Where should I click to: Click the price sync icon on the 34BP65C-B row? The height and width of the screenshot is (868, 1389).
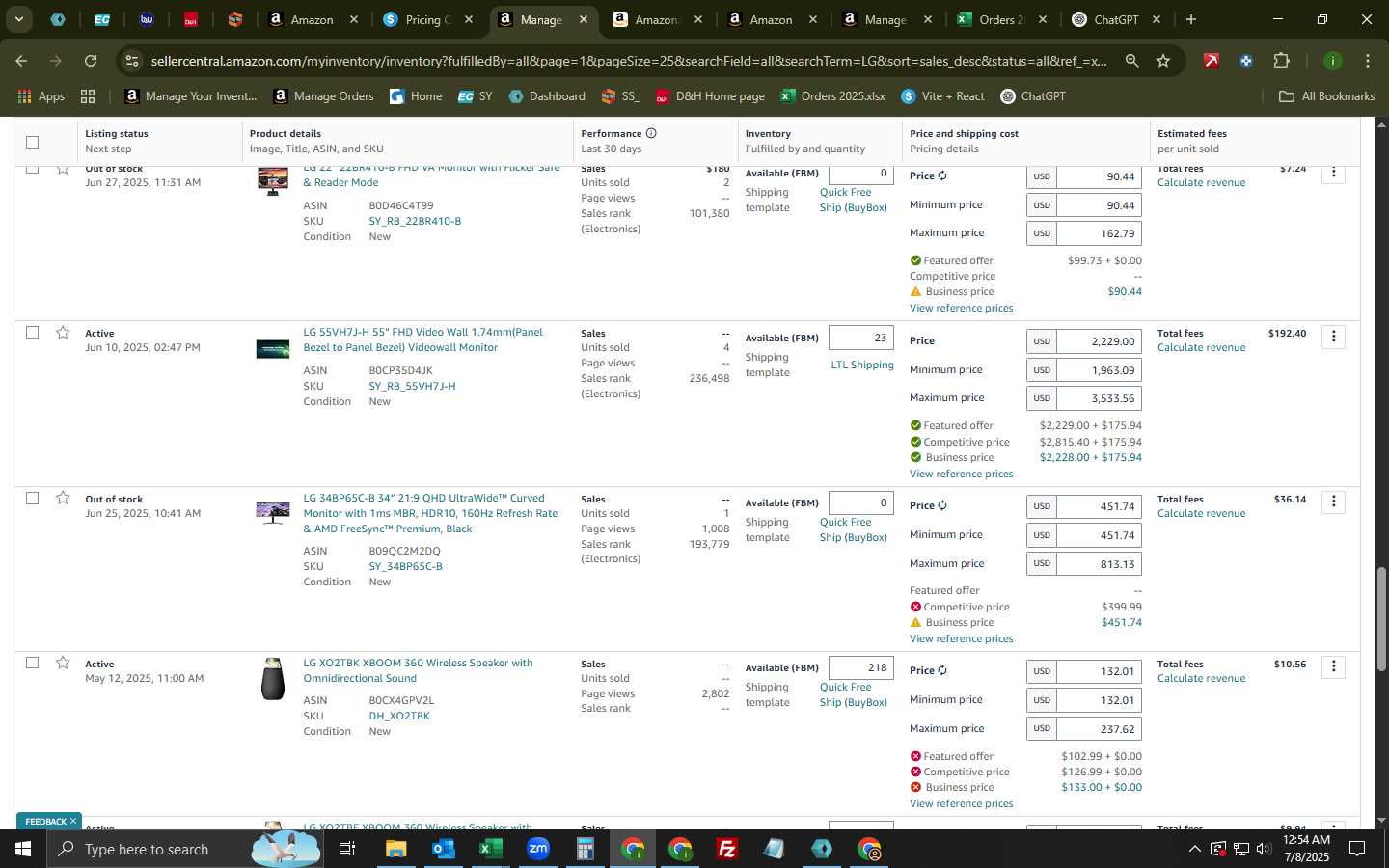tap(942, 505)
